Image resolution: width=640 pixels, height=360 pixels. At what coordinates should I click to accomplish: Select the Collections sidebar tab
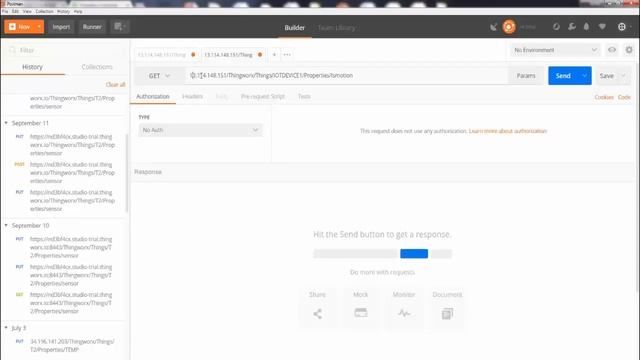tap(97, 67)
